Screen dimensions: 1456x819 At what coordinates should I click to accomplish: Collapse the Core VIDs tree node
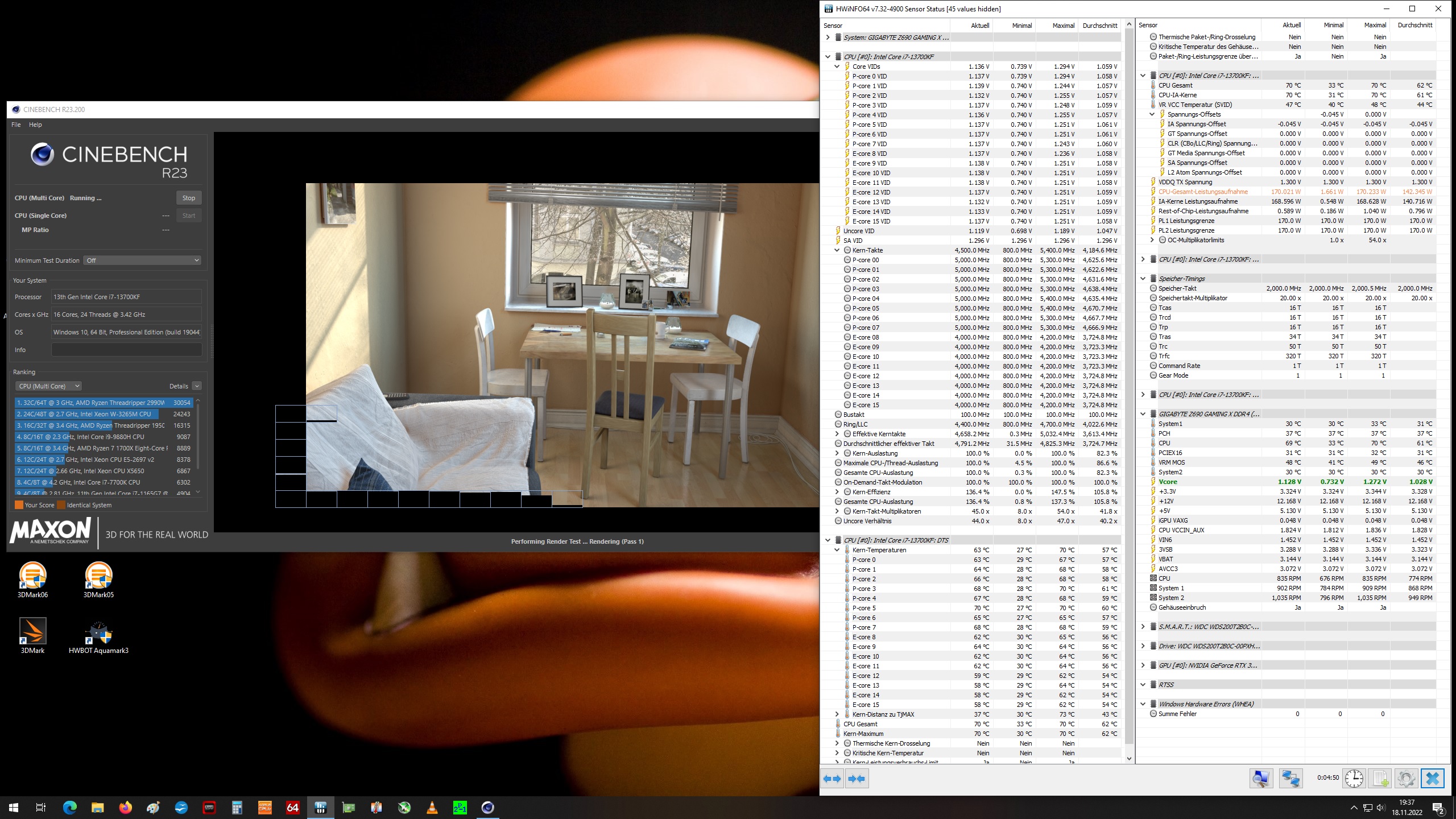pyautogui.click(x=837, y=67)
